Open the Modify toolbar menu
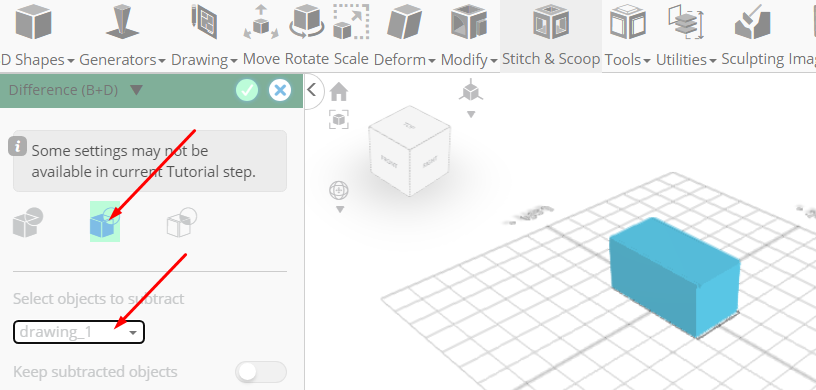Image resolution: width=816 pixels, height=390 pixels. (469, 36)
